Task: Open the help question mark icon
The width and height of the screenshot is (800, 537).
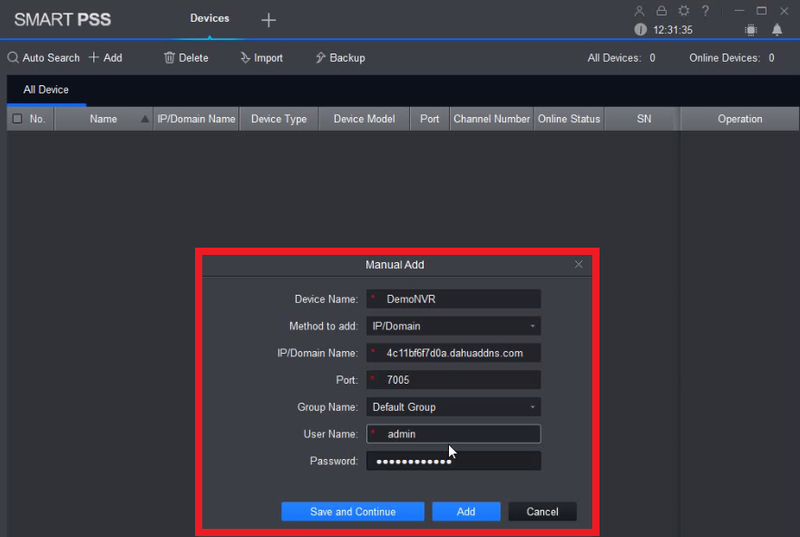Action: tap(705, 11)
